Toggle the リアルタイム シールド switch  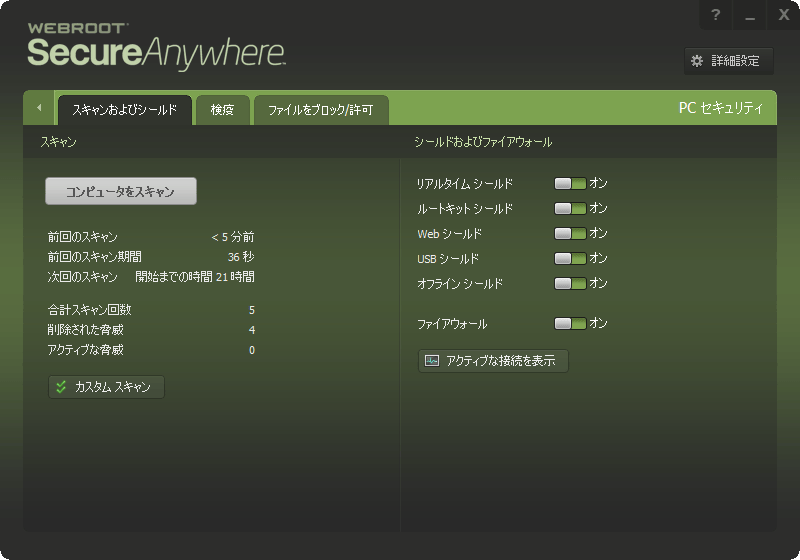[570, 184]
